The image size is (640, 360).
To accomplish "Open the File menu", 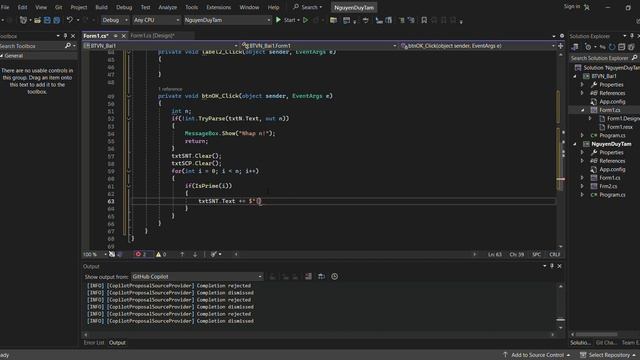I will (5, 7).
